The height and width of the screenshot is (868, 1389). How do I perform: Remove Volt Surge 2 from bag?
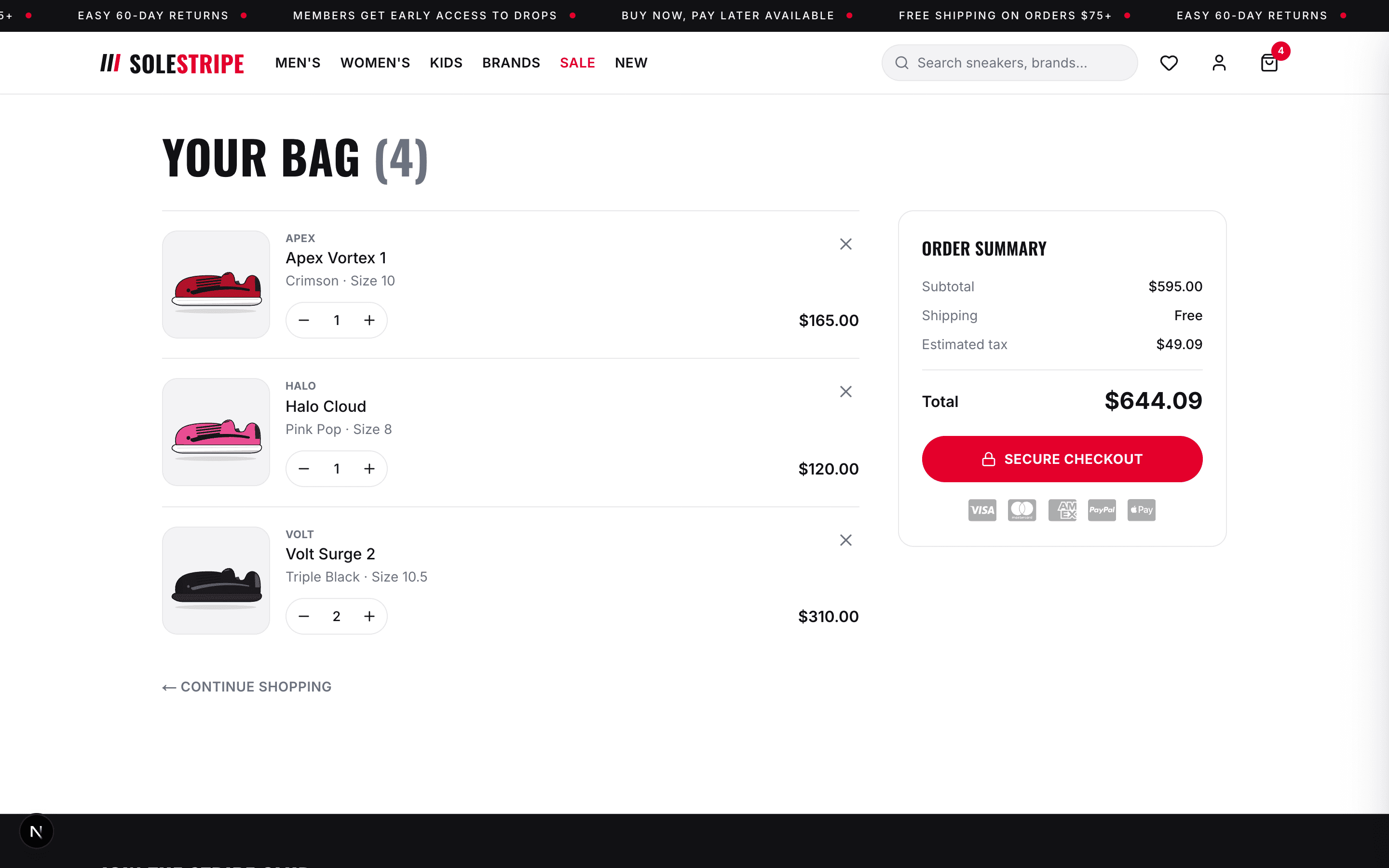coord(845,540)
